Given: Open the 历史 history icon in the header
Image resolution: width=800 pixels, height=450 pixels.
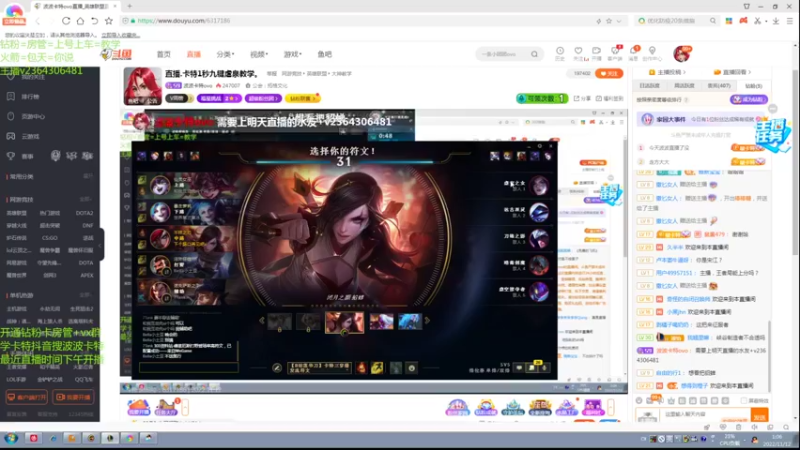Looking at the screenshot, I should (560, 54).
